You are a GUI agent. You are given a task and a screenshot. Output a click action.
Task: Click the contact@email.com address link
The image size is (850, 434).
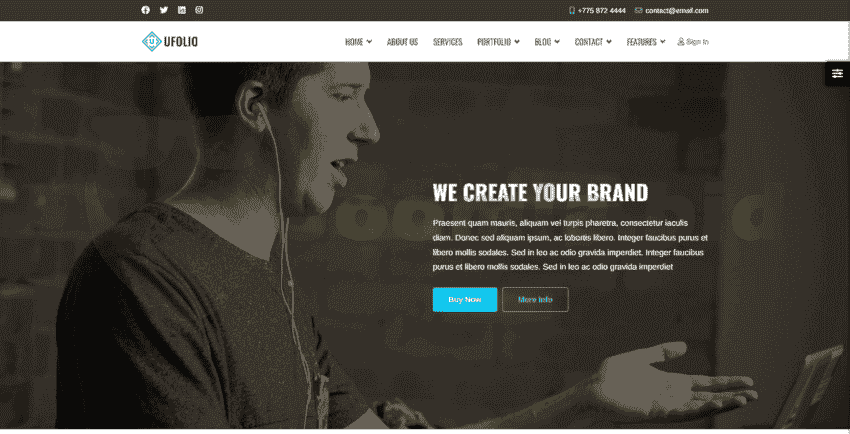click(677, 10)
